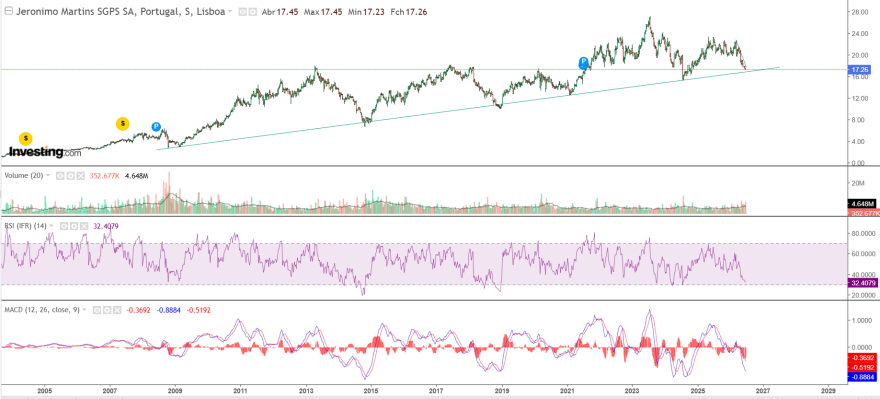Click the 2009 label on time axis

(175, 390)
